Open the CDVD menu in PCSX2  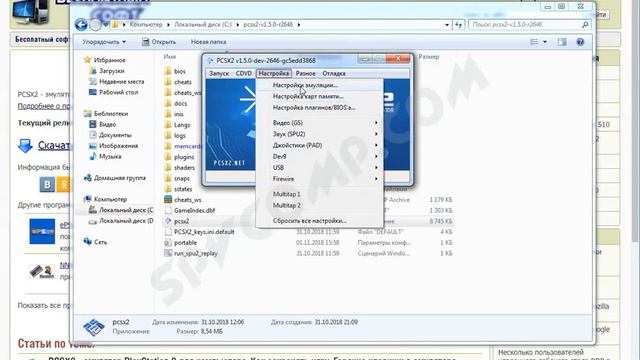244,73
